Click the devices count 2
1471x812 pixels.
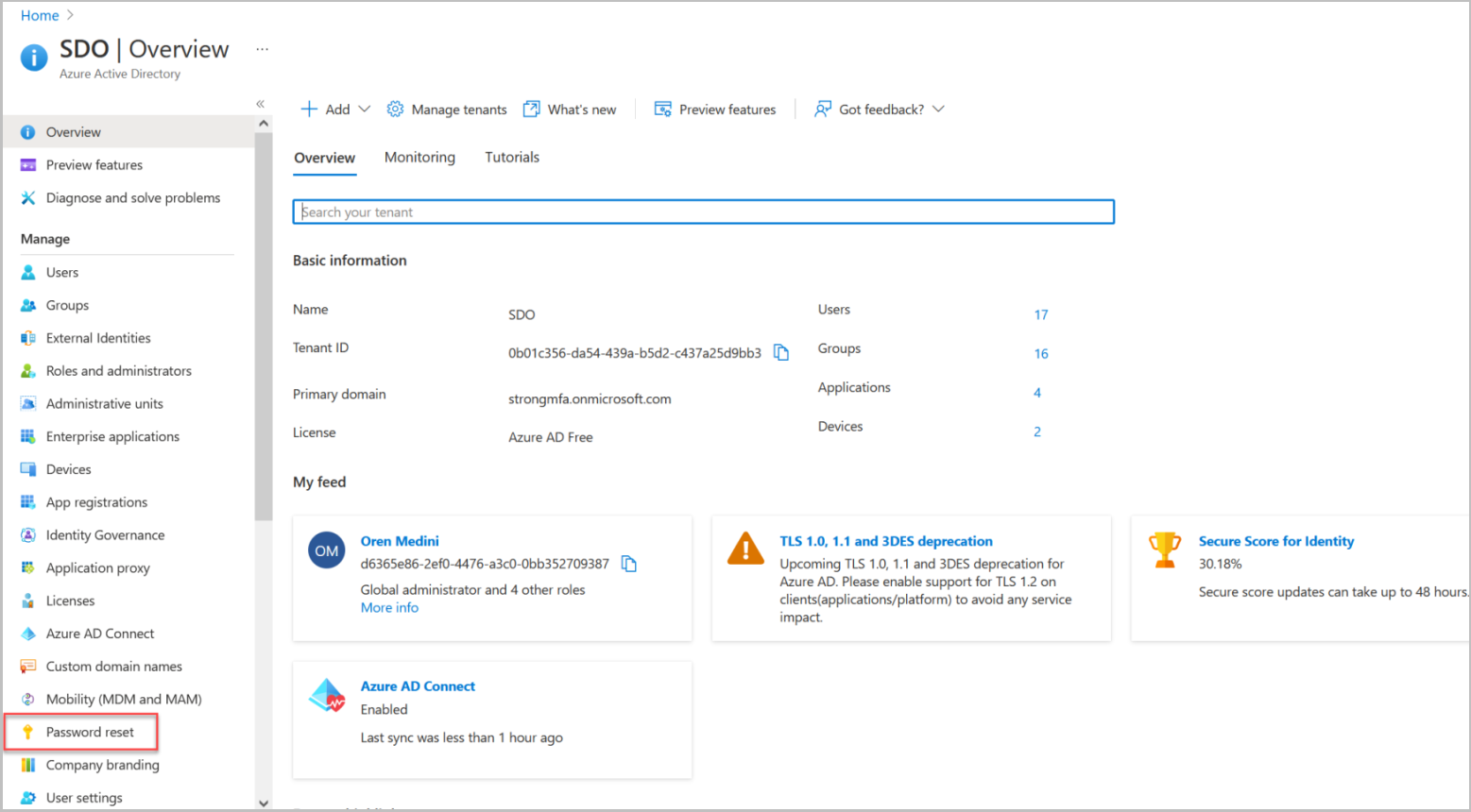[1037, 431]
